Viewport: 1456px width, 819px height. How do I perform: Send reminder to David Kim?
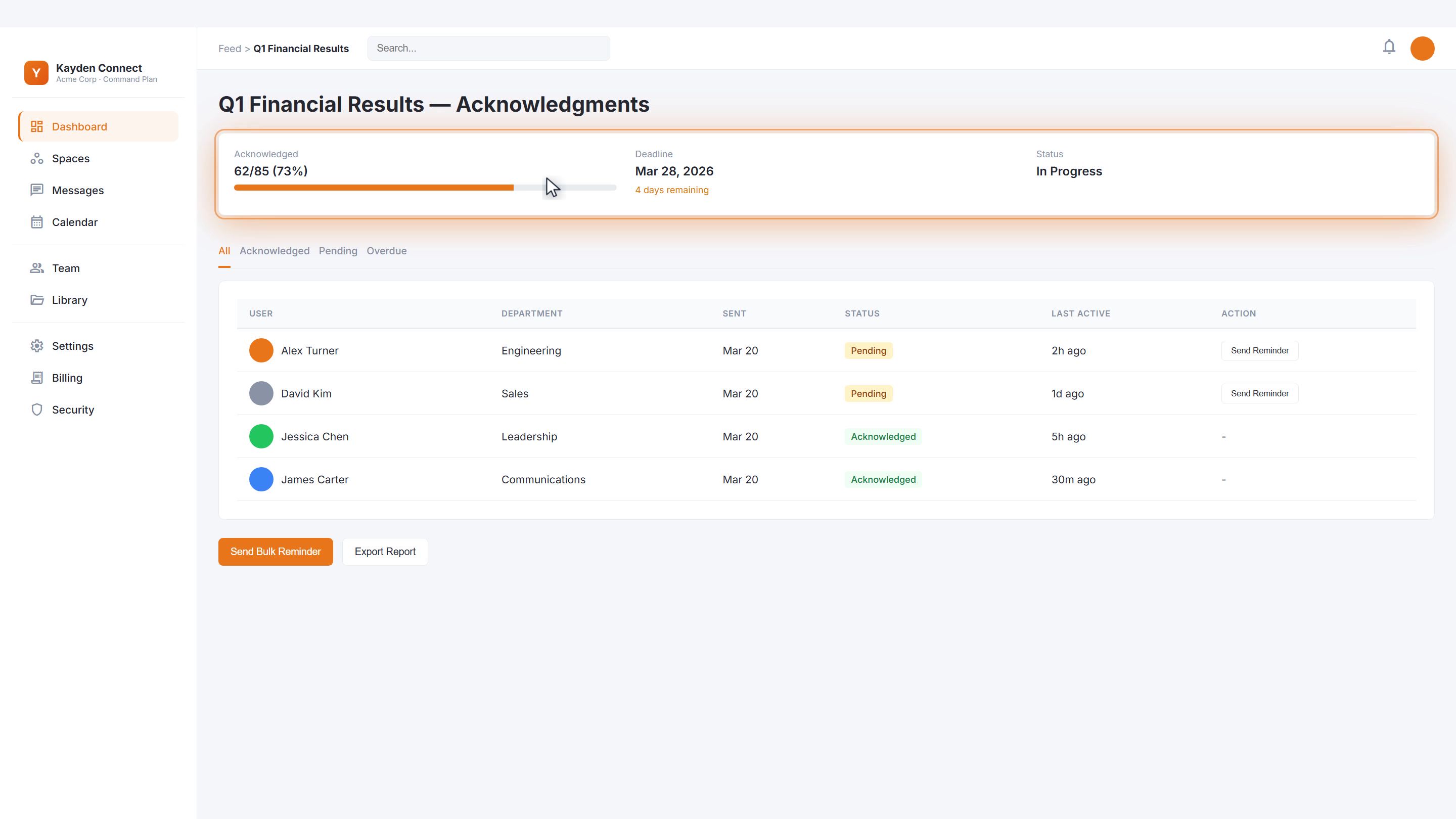click(1260, 393)
